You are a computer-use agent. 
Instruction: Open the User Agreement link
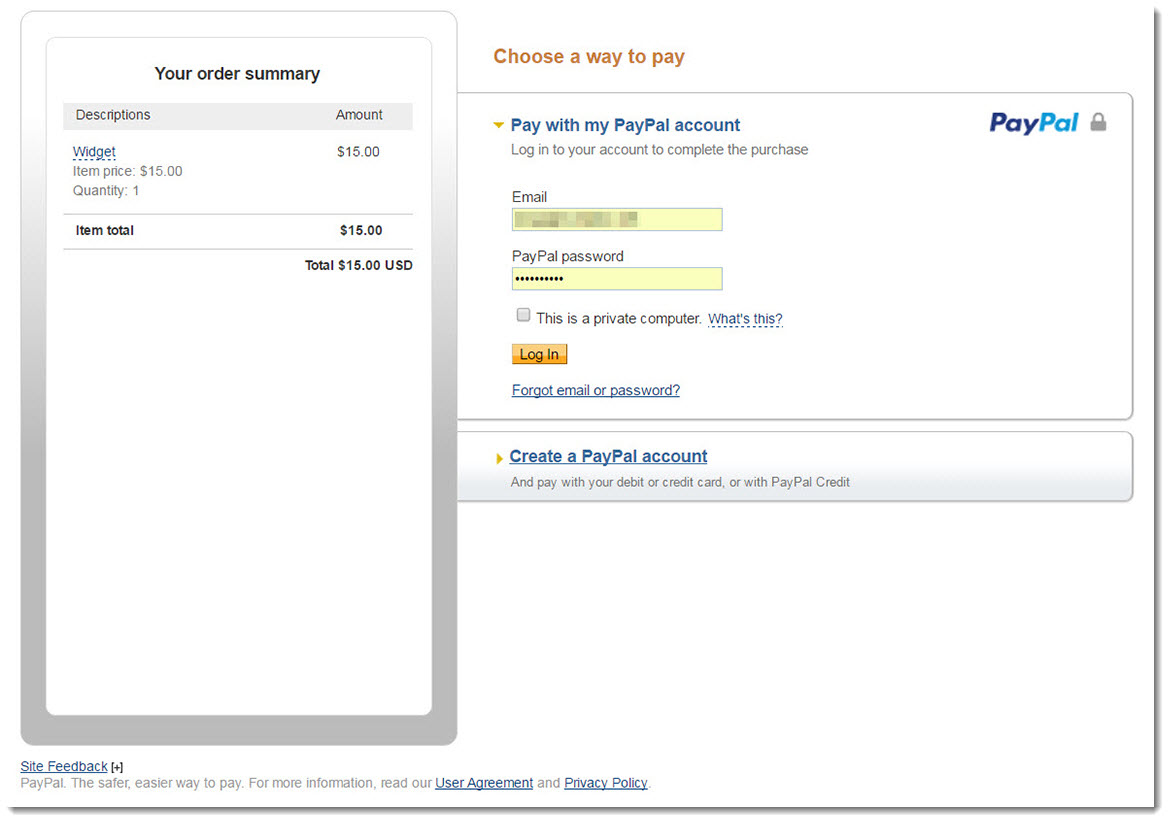(484, 783)
